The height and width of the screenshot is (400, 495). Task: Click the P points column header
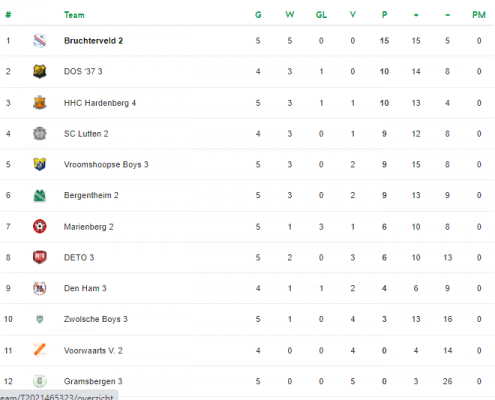click(x=384, y=15)
